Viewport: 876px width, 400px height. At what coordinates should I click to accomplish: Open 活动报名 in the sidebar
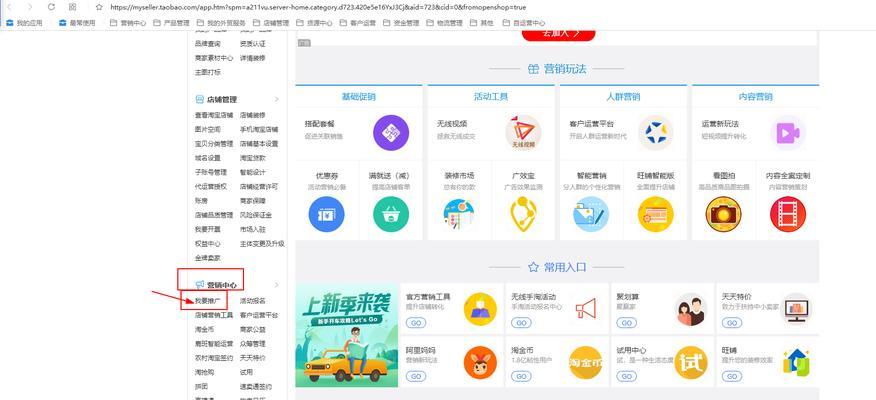[x=253, y=301]
